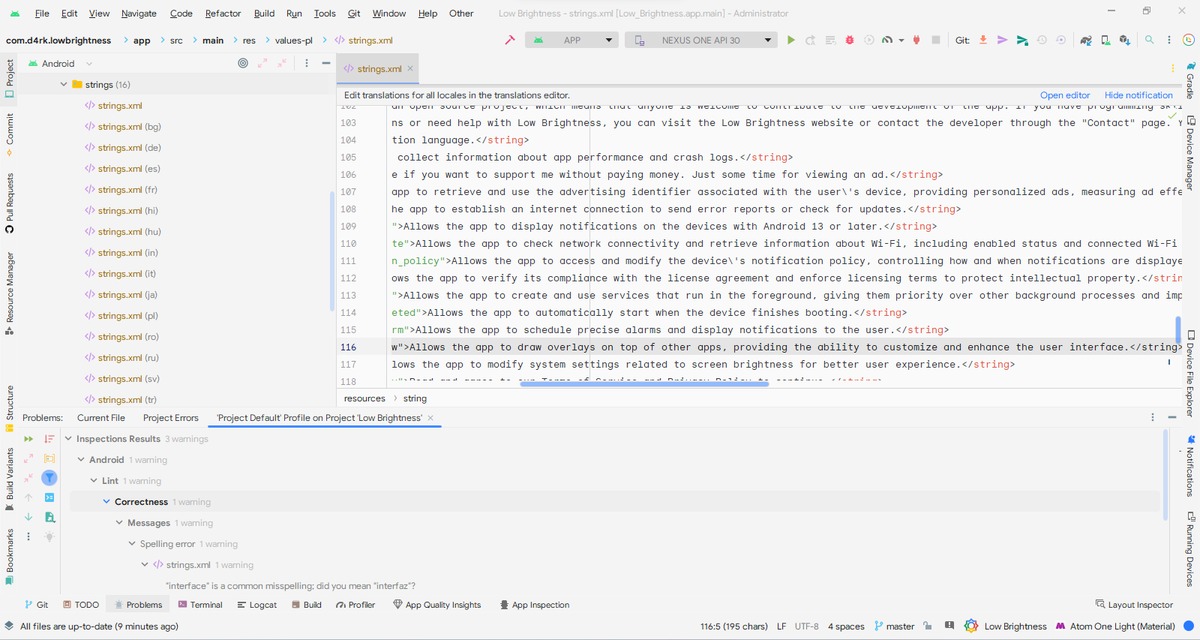Collapse the Android 1 warning node
The width and height of the screenshot is (1200, 640).
click(x=81, y=460)
